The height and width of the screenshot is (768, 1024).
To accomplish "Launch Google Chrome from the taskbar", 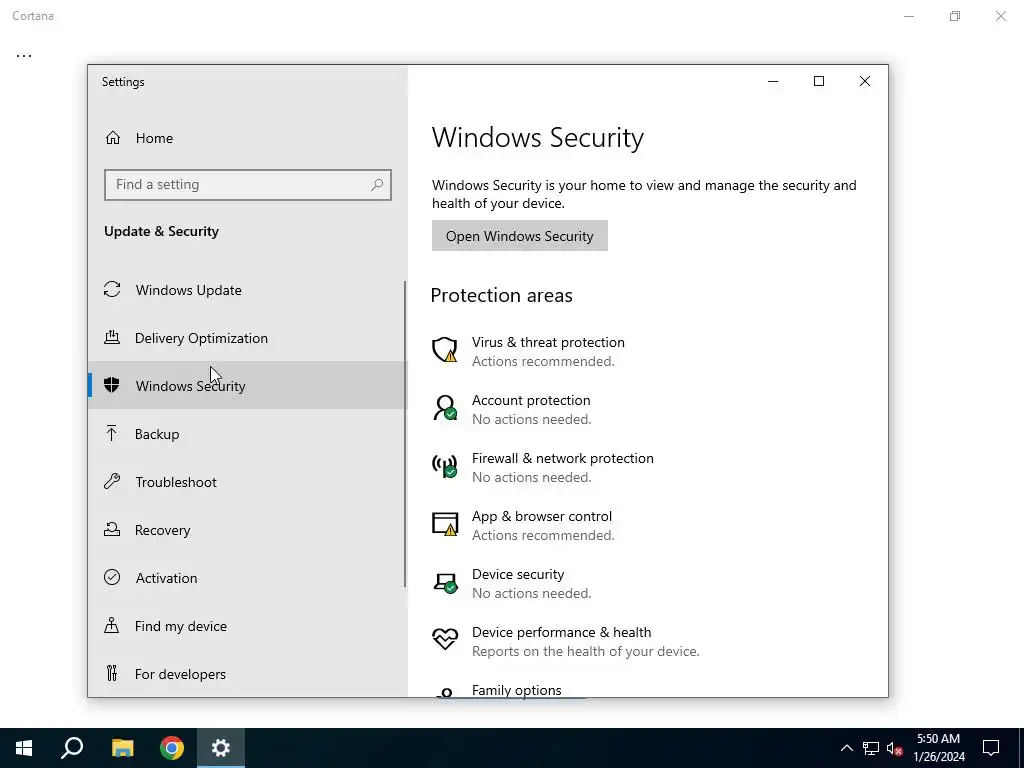I will pos(172,748).
